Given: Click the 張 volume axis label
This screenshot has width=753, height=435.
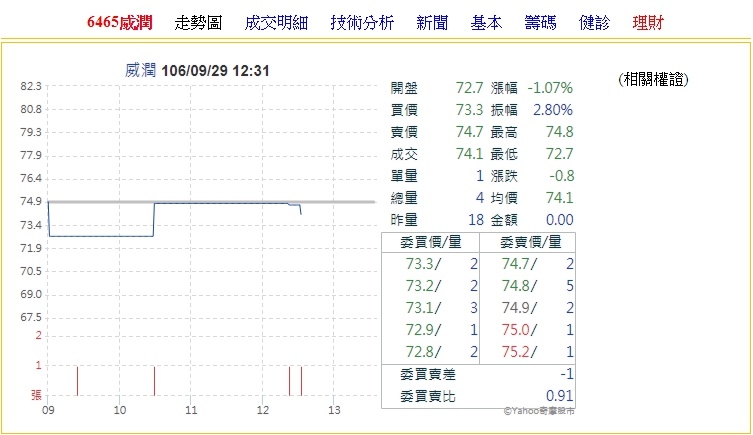Looking at the screenshot, I should (36, 395).
